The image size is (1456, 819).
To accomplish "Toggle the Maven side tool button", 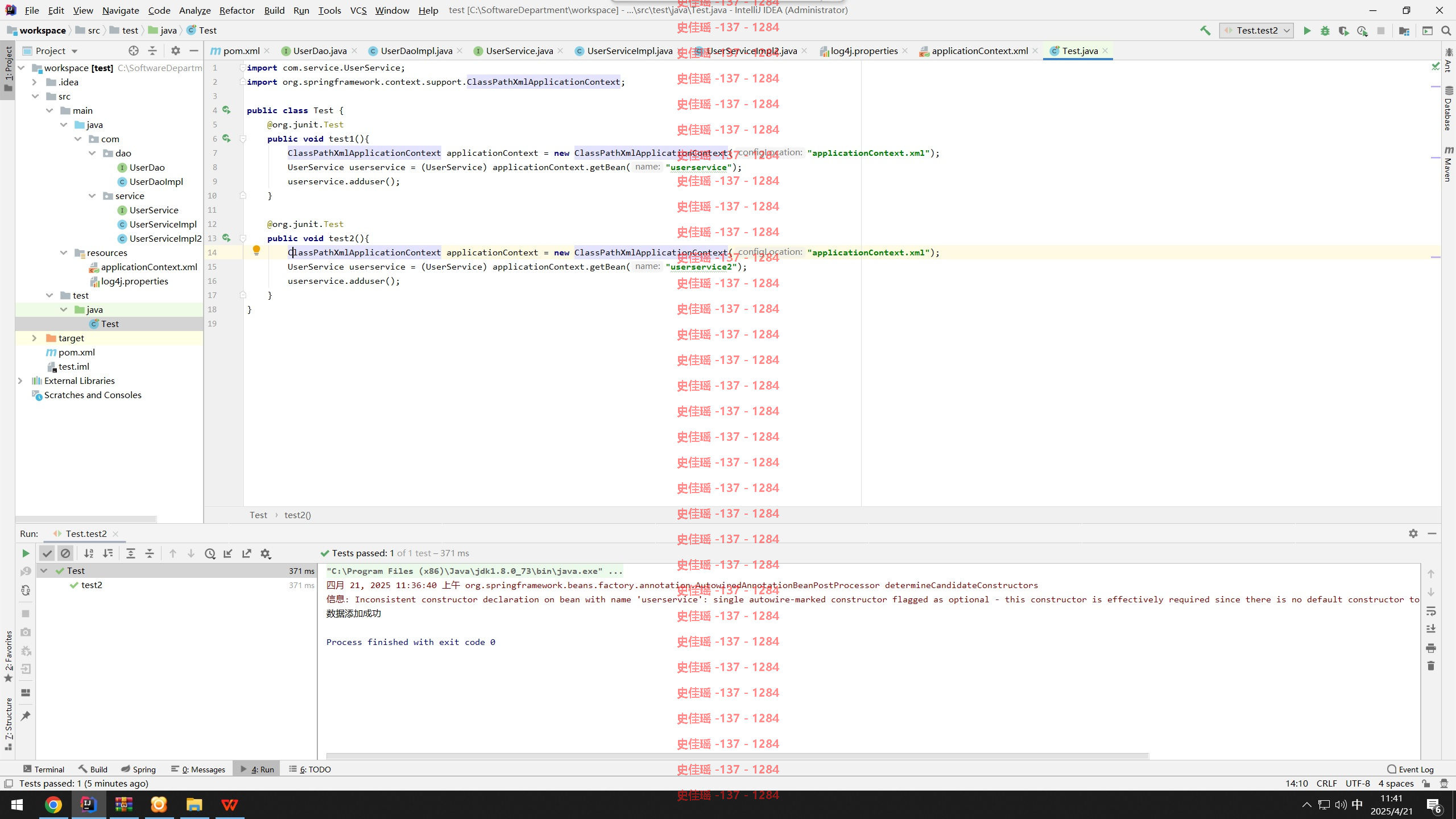I will 1448,164.
